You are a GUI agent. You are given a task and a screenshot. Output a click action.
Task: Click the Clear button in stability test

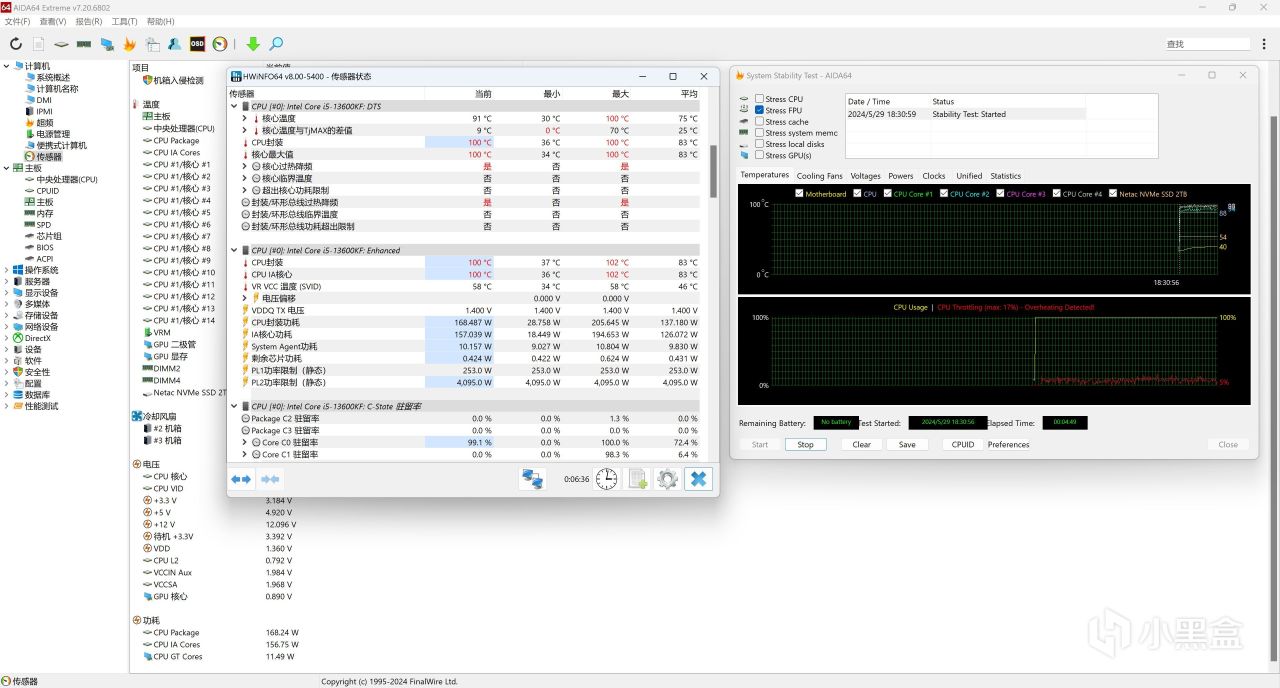[861, 444]
